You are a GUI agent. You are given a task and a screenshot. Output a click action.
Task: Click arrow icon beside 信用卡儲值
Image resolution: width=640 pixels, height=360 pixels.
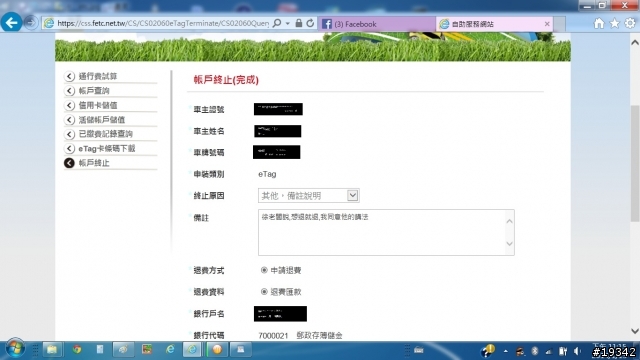click(69, 105)
